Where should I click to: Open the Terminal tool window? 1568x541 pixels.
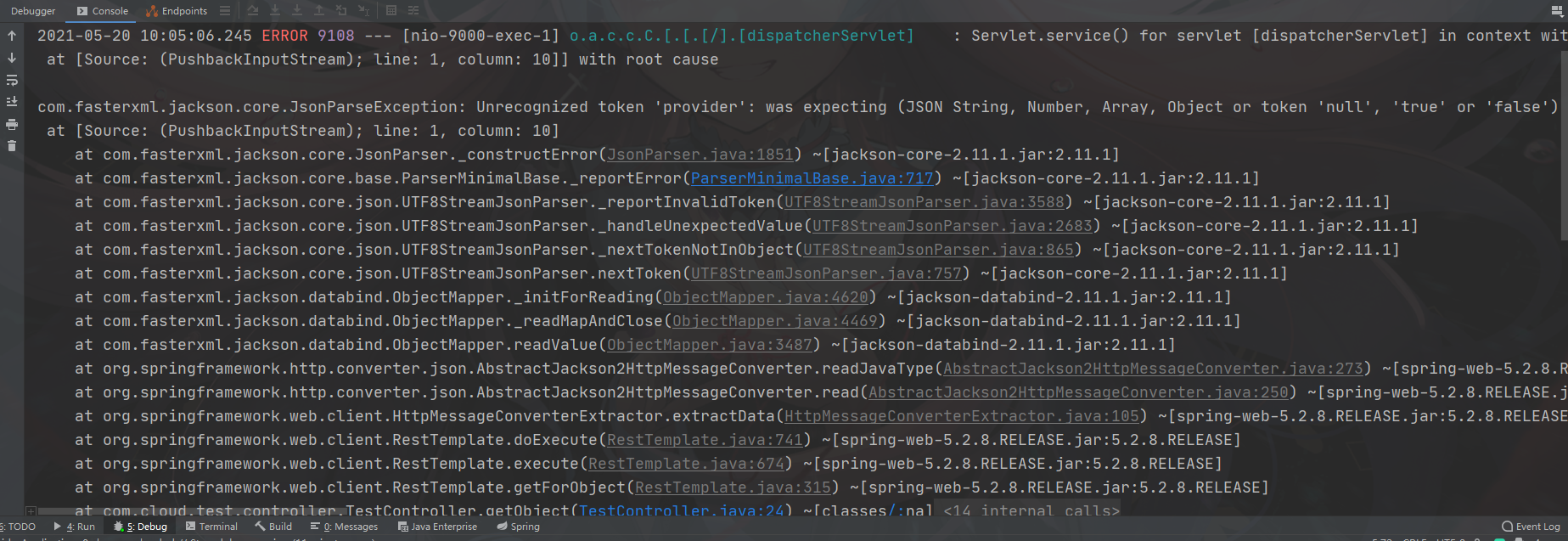point(212,527)
